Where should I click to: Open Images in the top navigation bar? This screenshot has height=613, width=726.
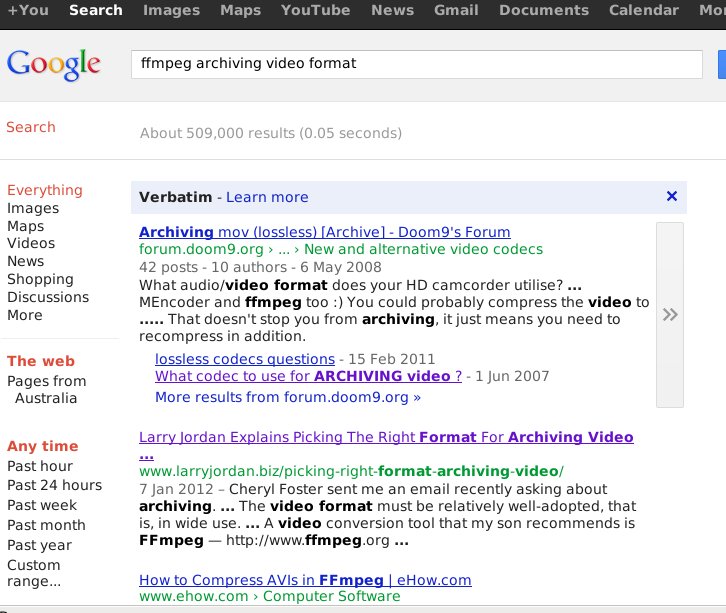click(171, 10)
